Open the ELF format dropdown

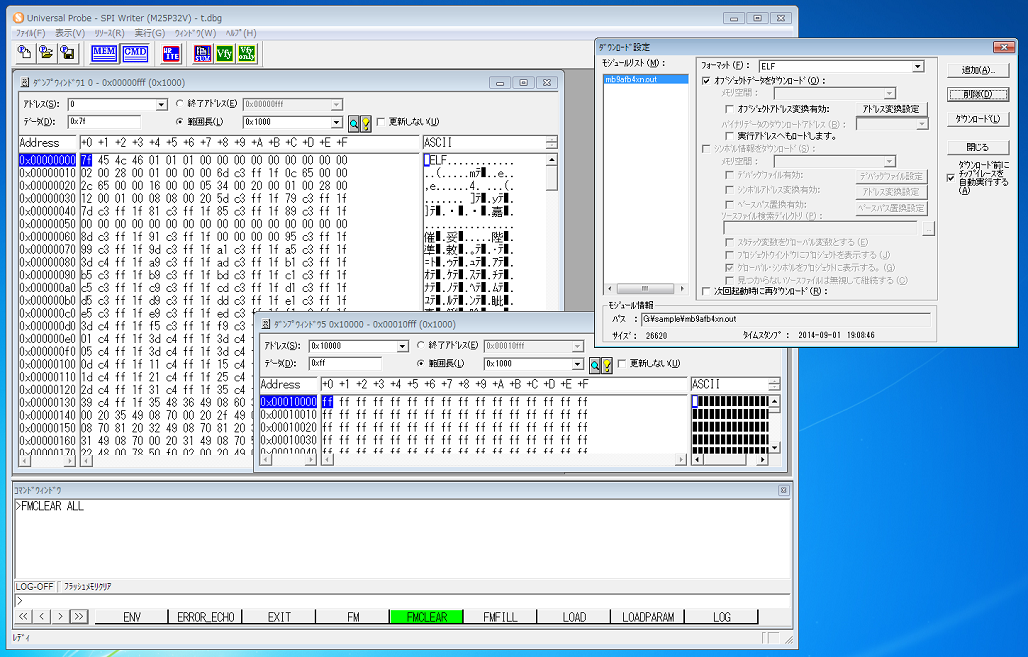tap(917, 67)
